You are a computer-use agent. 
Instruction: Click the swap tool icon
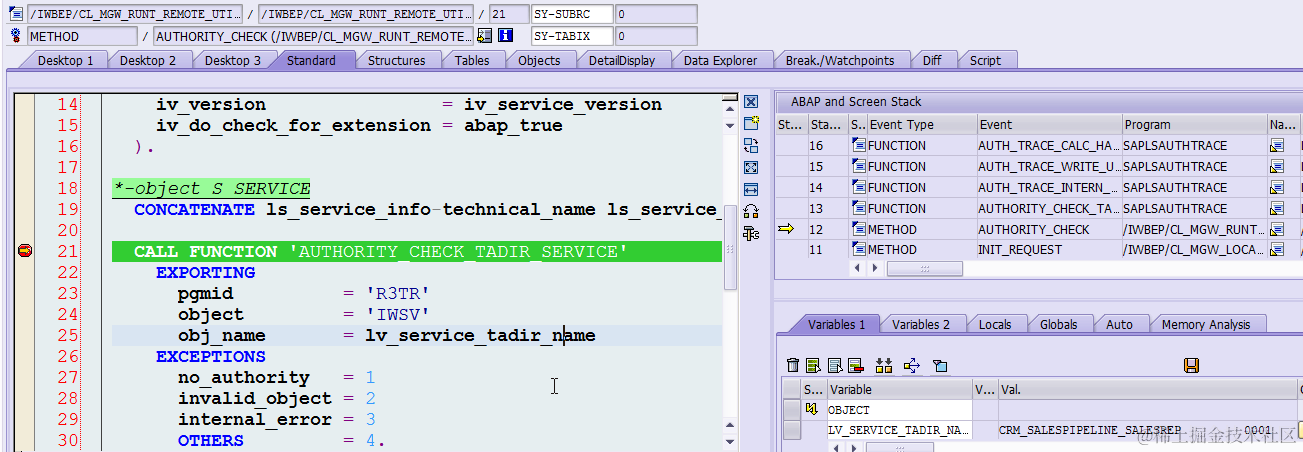751,146
